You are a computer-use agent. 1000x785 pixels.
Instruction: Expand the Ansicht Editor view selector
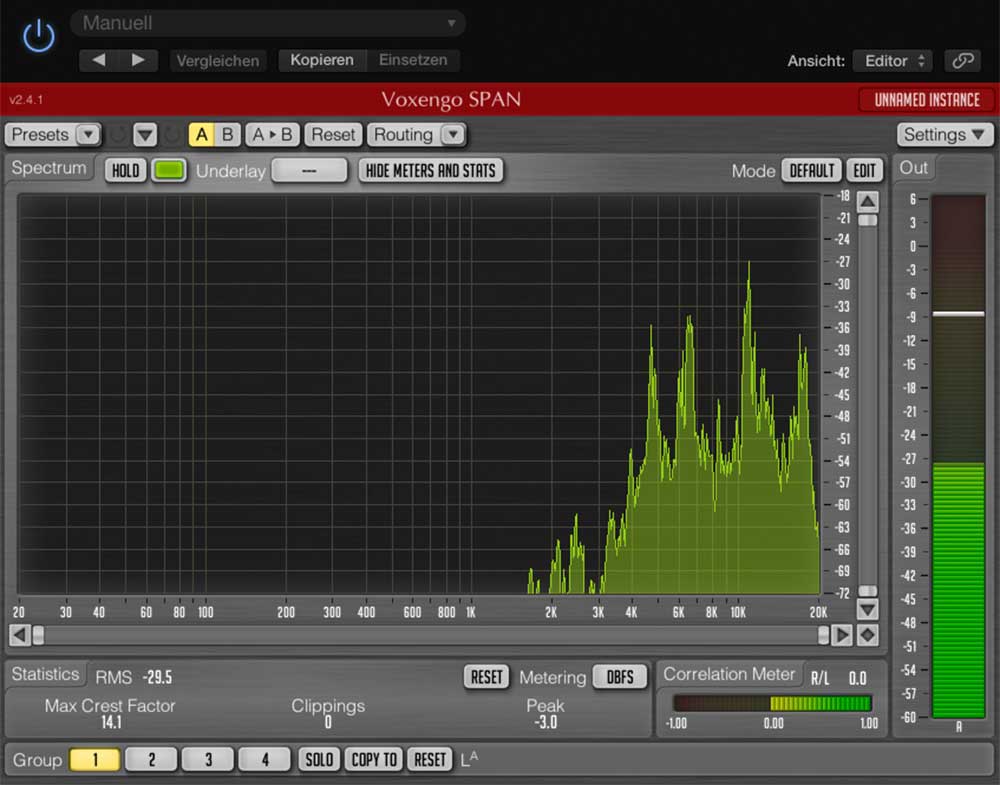(x=892, y=61)
